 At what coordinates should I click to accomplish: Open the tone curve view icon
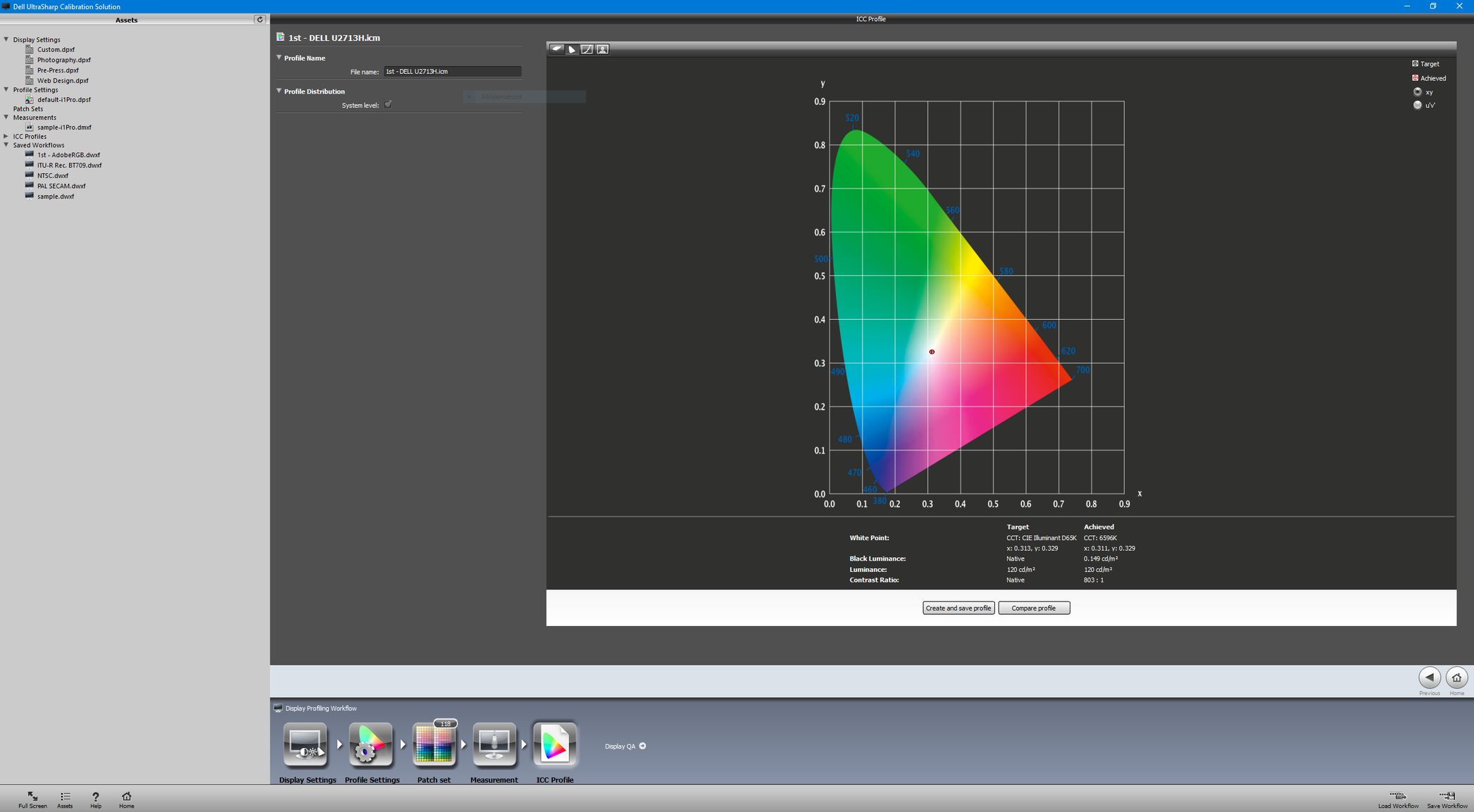(587, 49)
